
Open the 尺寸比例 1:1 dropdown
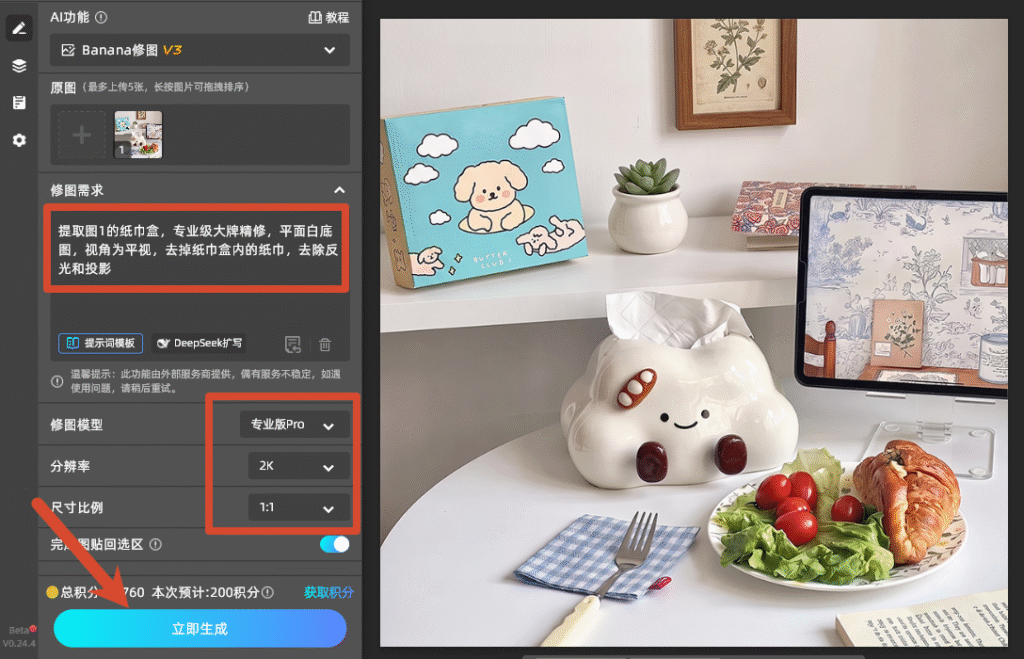click(x=298, y=507)
